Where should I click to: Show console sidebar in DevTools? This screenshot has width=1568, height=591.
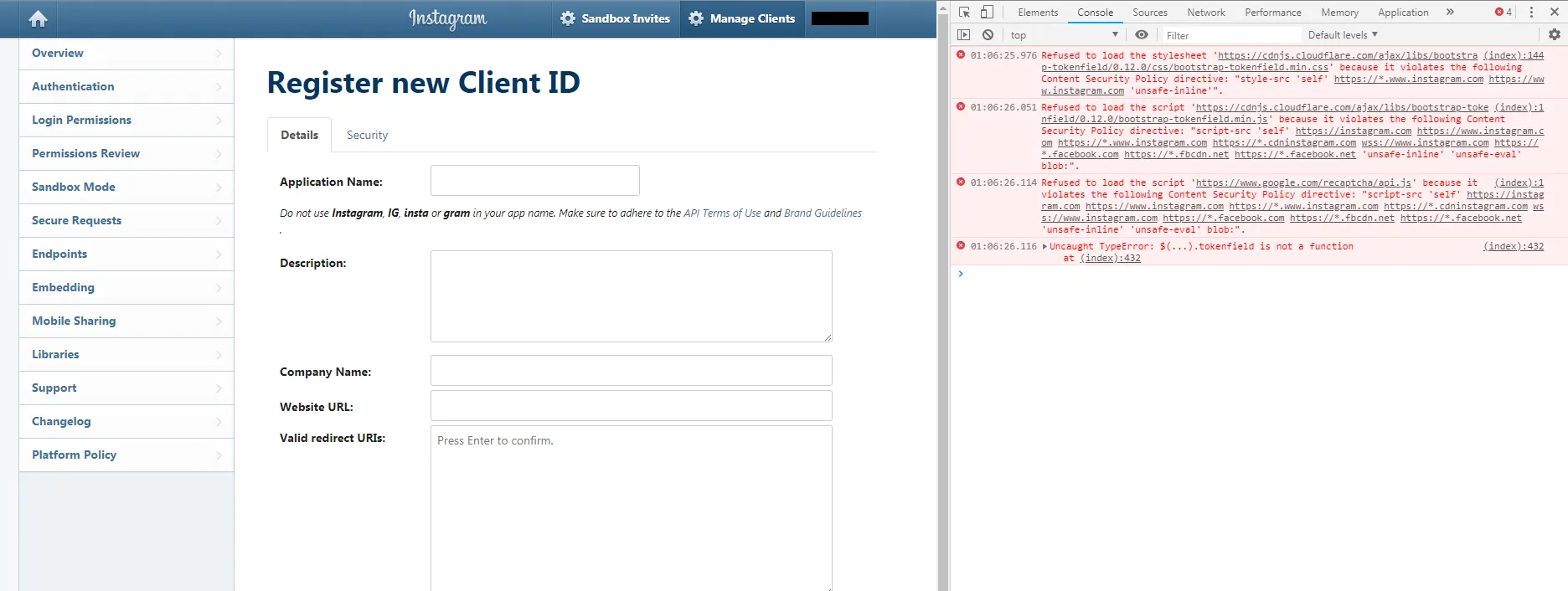[964, 34]
